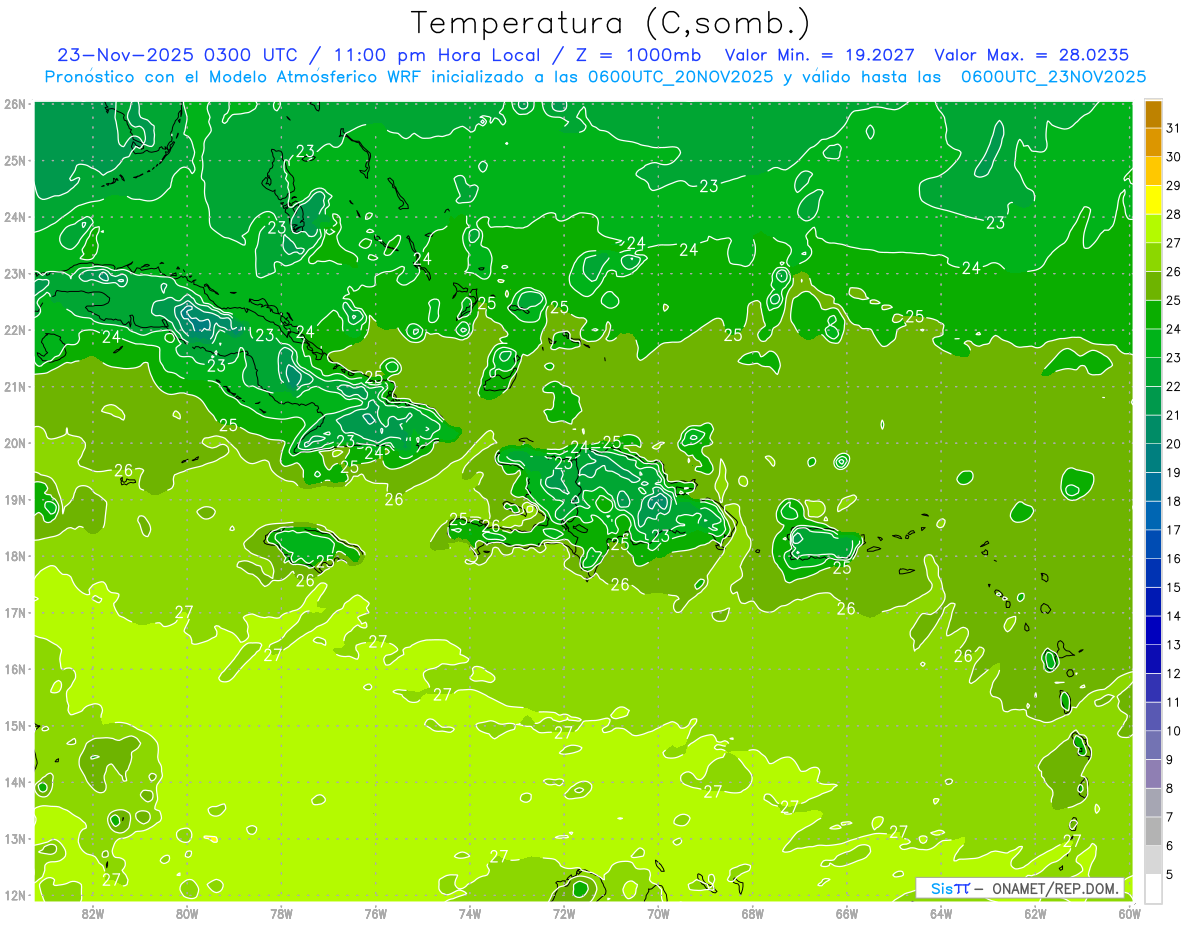Click the longitude label "66W"
The image size is (1200, 927).
pos(846,913)
